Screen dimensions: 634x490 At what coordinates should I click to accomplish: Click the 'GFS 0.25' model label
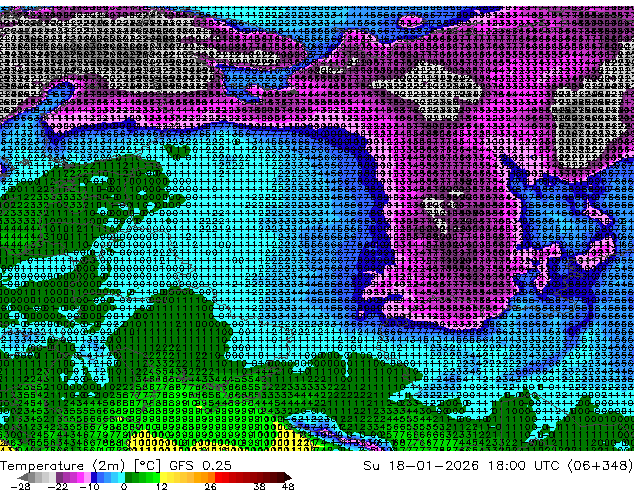pyautogui.click(x=200, y=466)
